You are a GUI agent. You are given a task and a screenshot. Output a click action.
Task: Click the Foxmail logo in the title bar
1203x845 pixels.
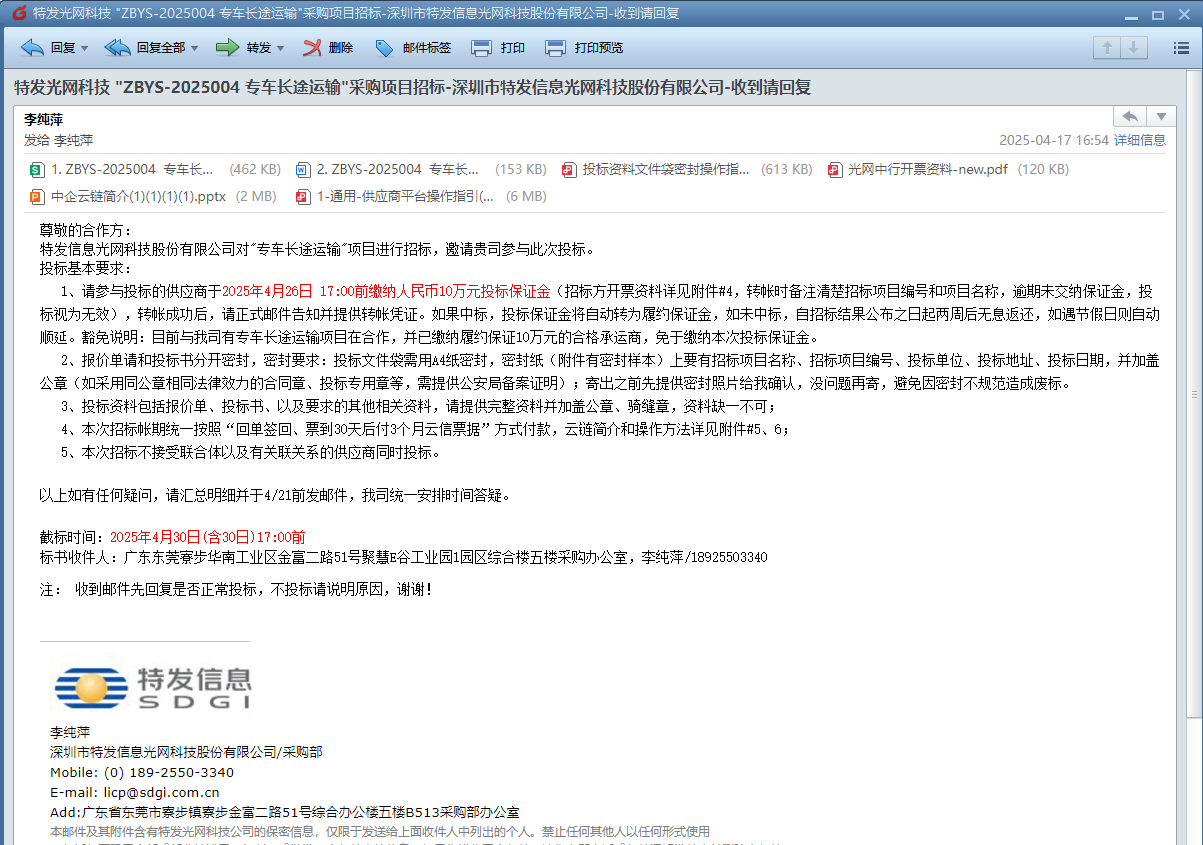(18, 13)
